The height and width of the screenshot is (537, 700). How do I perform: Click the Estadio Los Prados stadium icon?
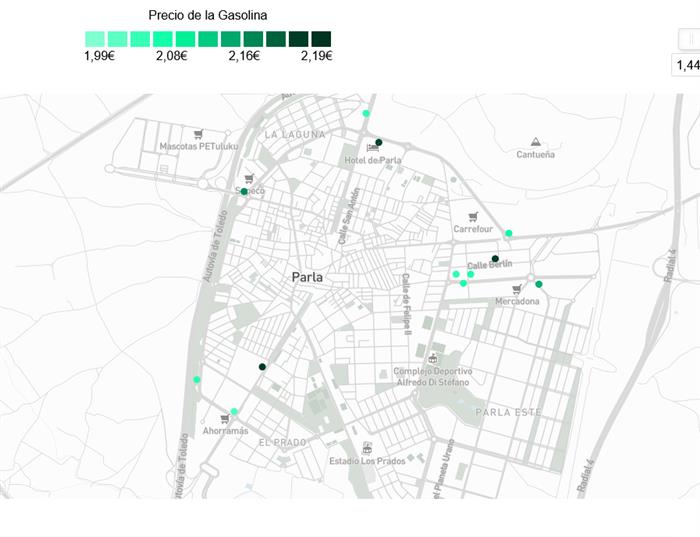(368, 448)
